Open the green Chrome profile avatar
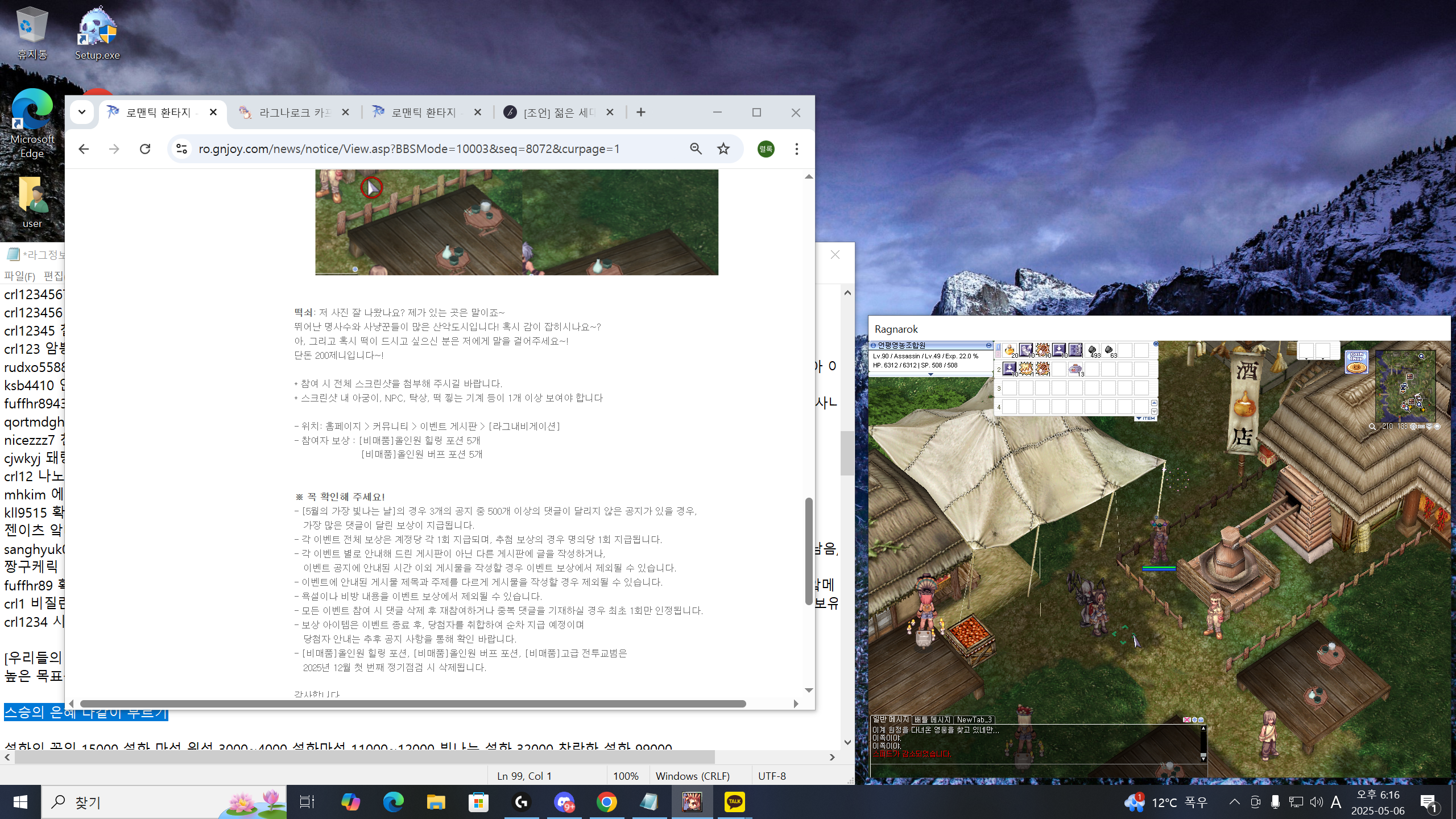 (x=766, y=149)
